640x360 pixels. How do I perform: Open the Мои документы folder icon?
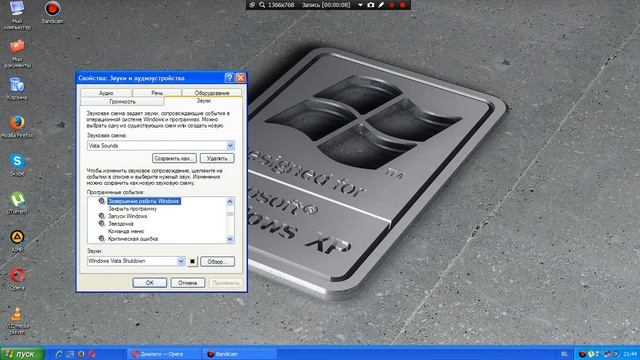(17, 53)
